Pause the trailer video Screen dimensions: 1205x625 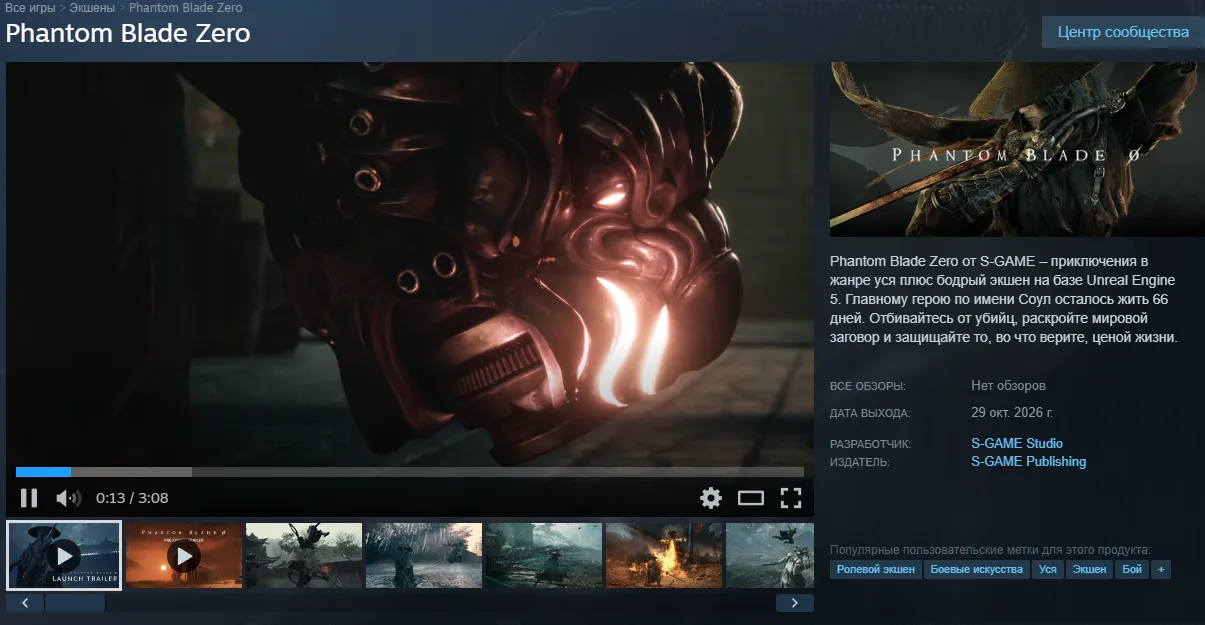(x=29, y=497)
